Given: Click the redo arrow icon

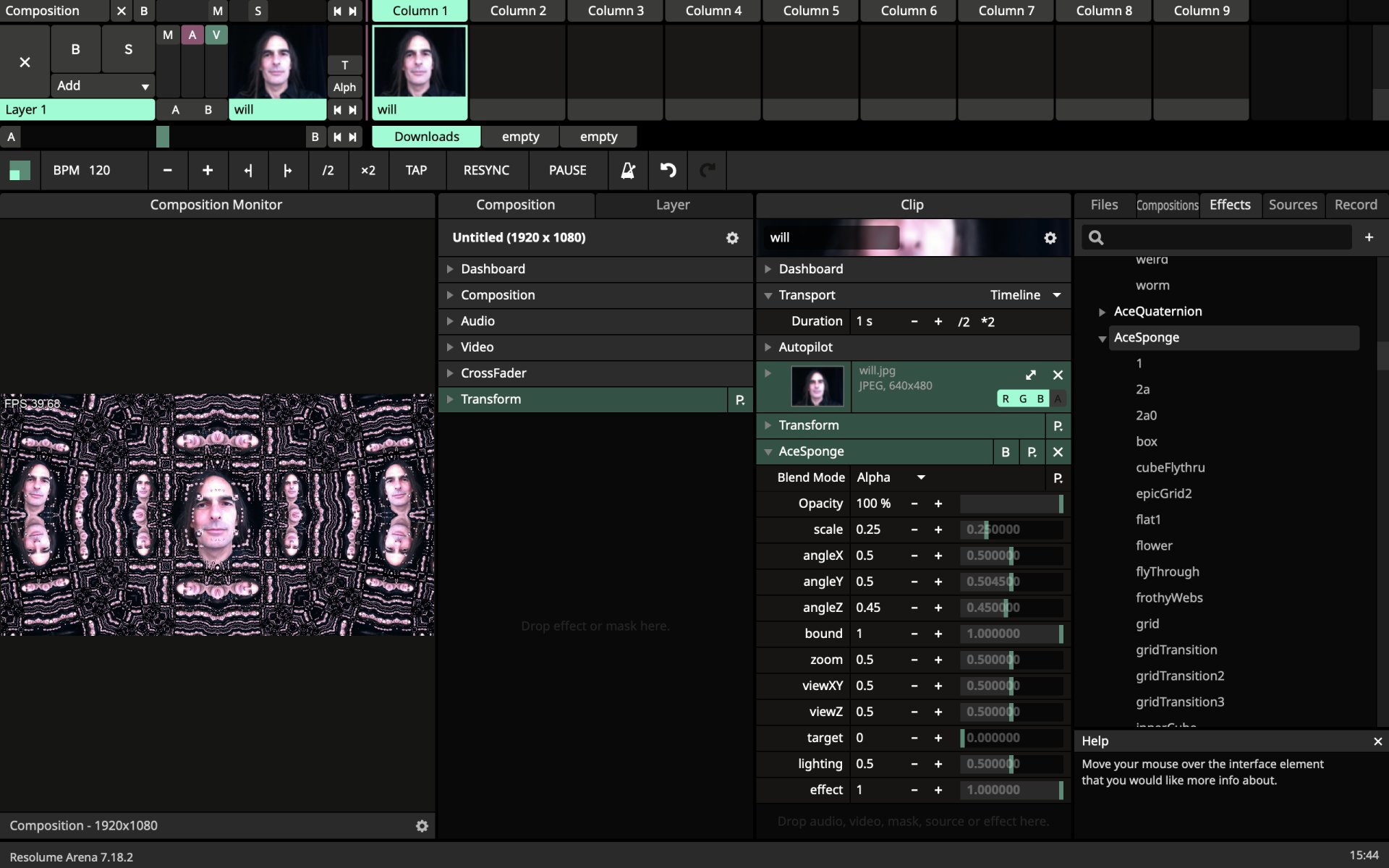Looking at the screenshot, I should click(x=708, y=170).
